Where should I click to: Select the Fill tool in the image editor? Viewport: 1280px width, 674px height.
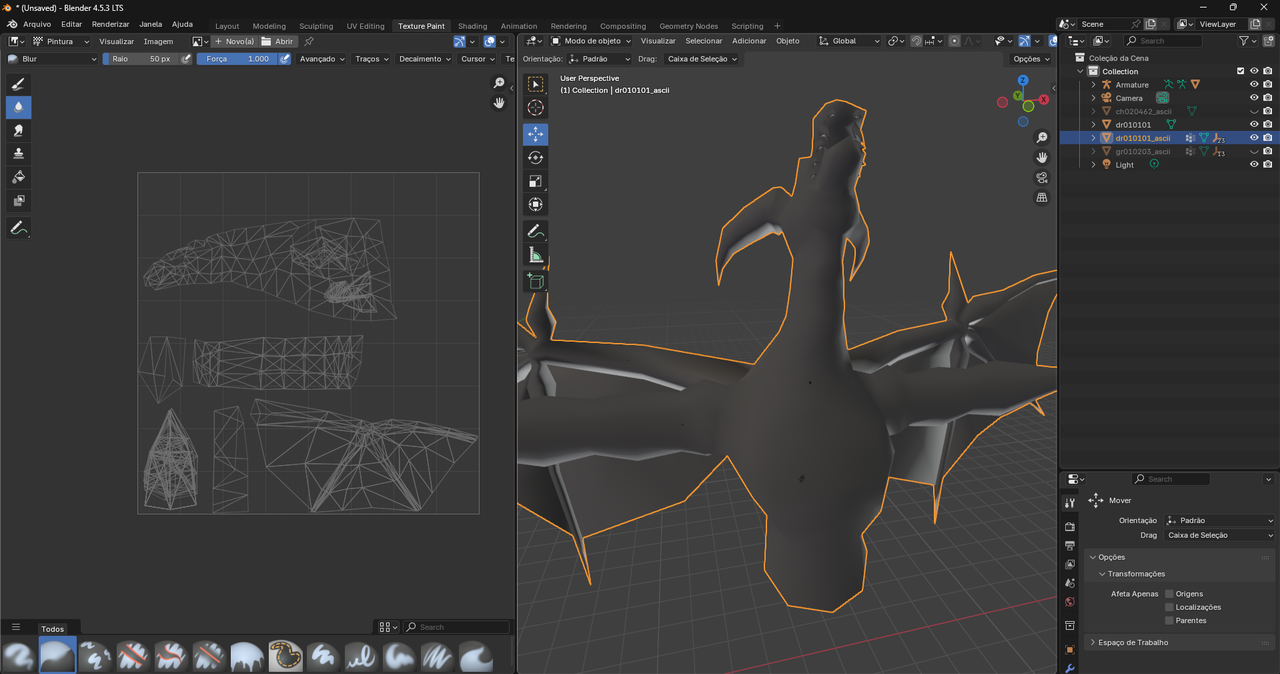pyautogui.click(x=18, y=177)
